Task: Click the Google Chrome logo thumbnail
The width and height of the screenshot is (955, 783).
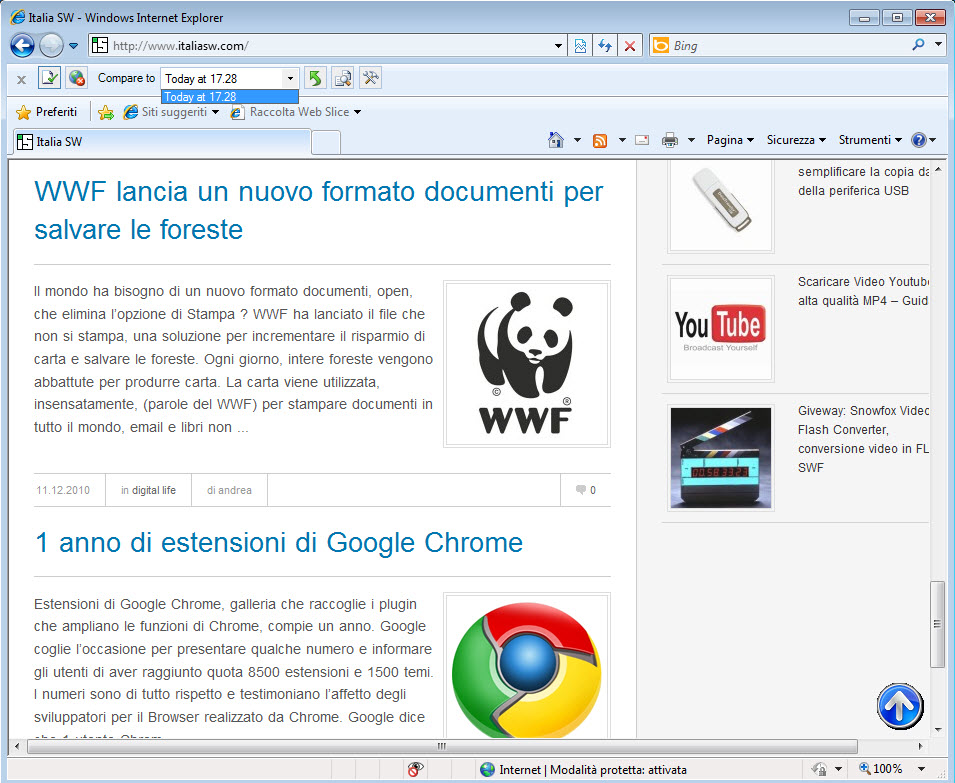Action: coord(527,667)
